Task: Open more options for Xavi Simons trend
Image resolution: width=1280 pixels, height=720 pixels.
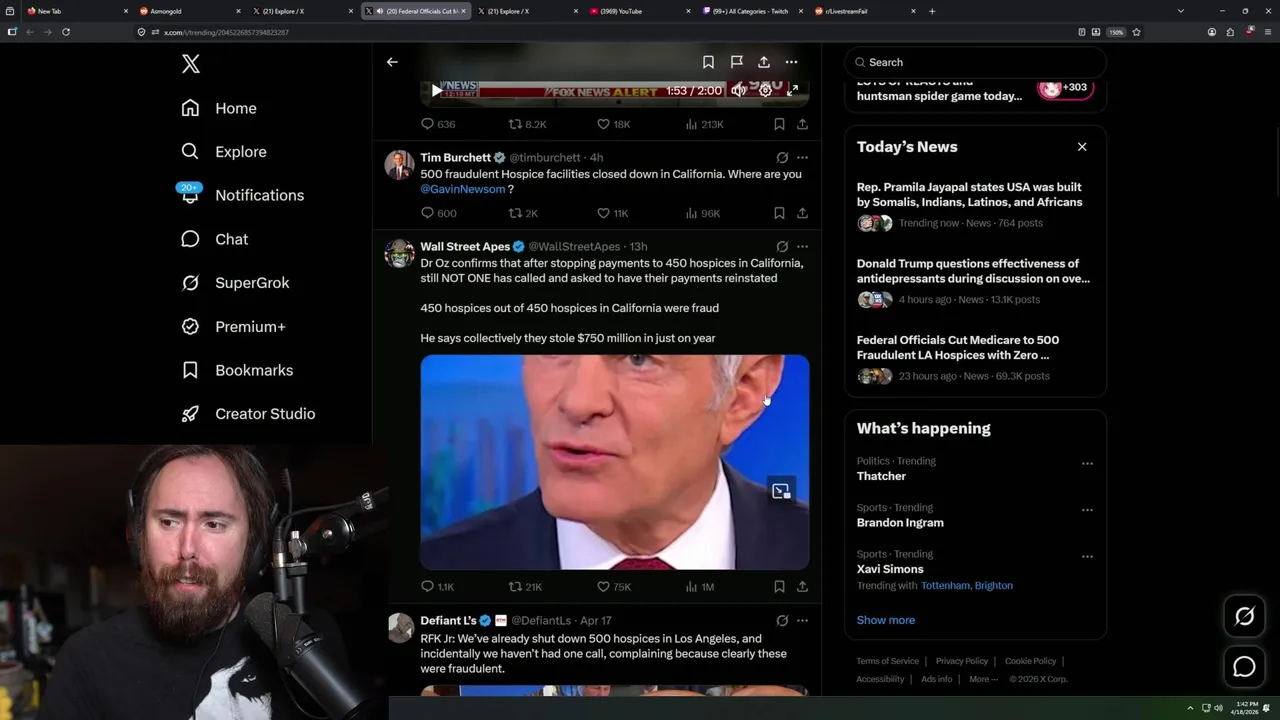Action: click(1087, 556)
